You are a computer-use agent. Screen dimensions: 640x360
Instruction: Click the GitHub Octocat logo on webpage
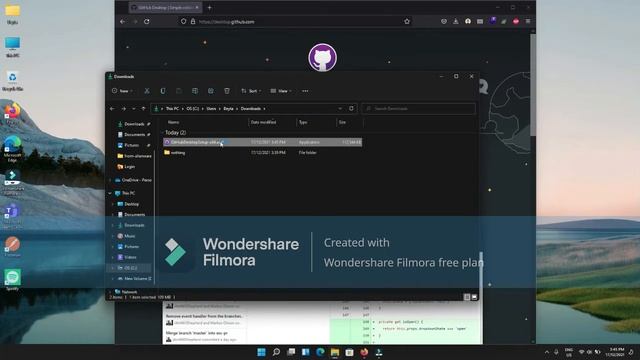point(322,58)
